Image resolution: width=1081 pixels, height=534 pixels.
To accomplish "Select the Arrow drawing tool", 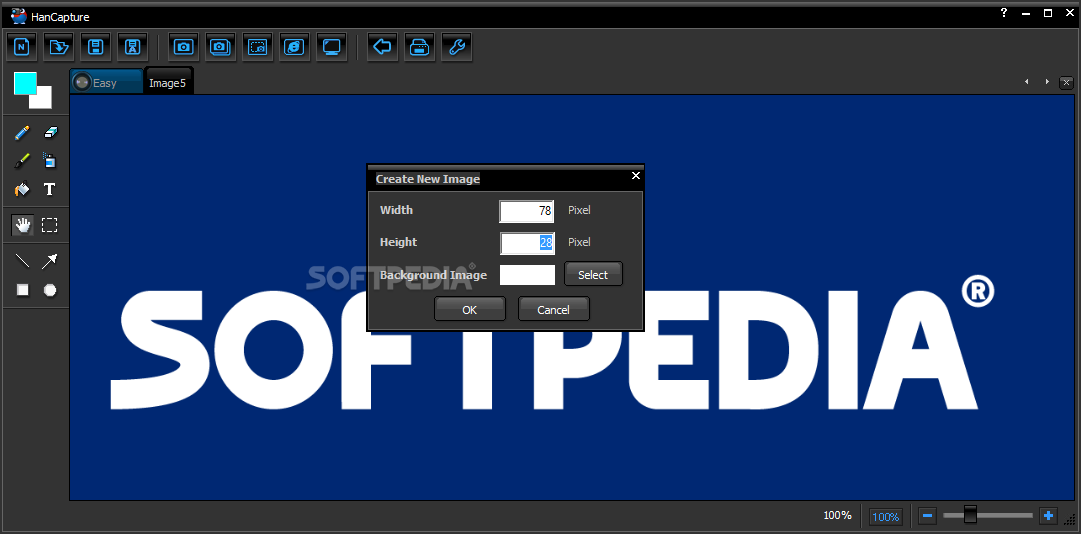I will point(50,260).
